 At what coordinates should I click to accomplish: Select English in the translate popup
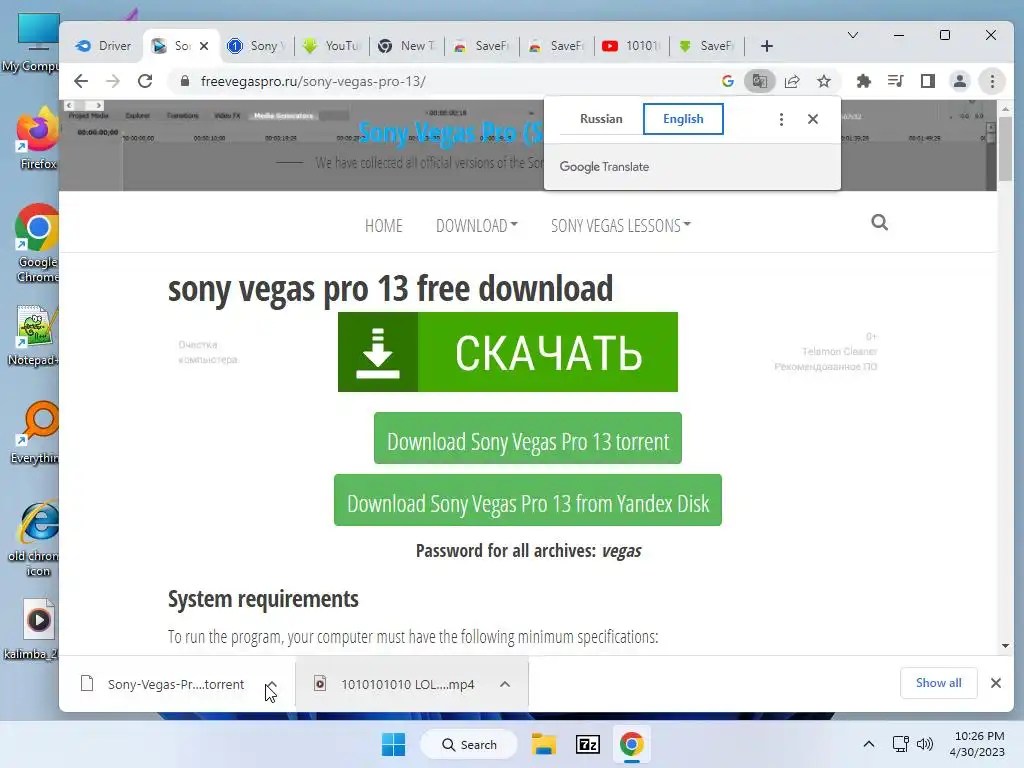[x=683, y=119]
